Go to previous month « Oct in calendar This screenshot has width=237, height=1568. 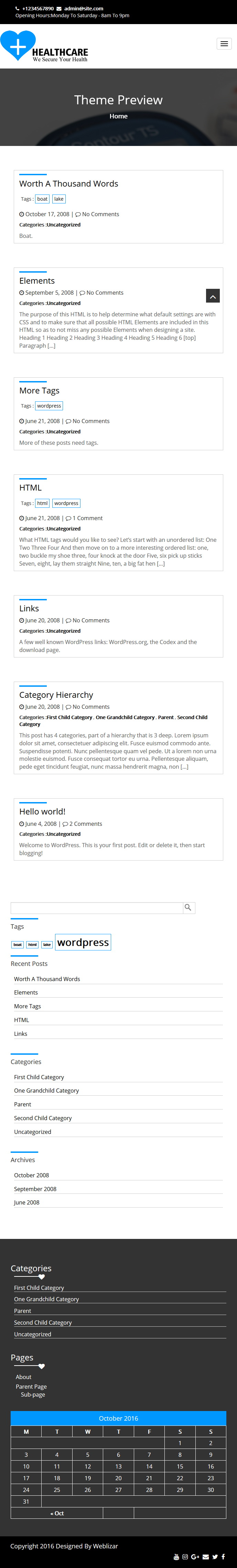point(57,1513)
